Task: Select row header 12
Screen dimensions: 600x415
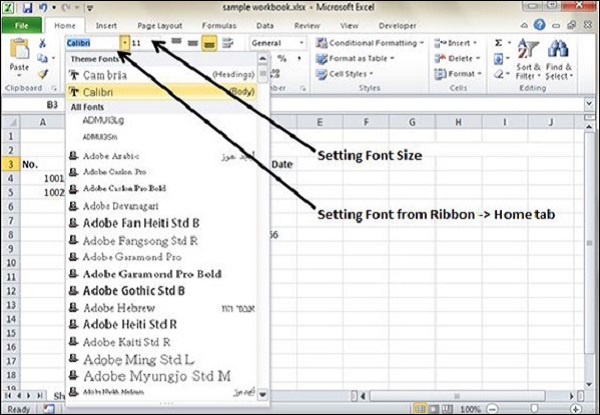Action: [11, 291]
